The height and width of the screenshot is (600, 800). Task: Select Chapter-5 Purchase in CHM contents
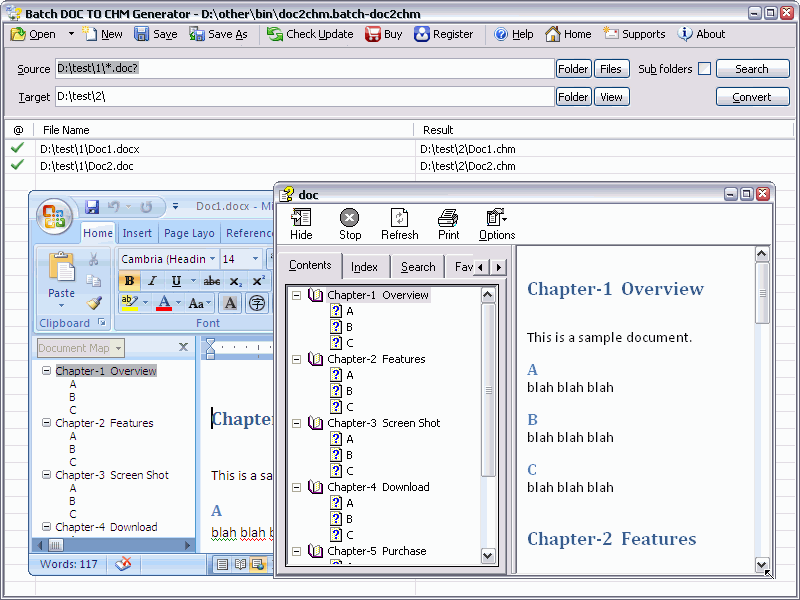[x=377, y=552]
